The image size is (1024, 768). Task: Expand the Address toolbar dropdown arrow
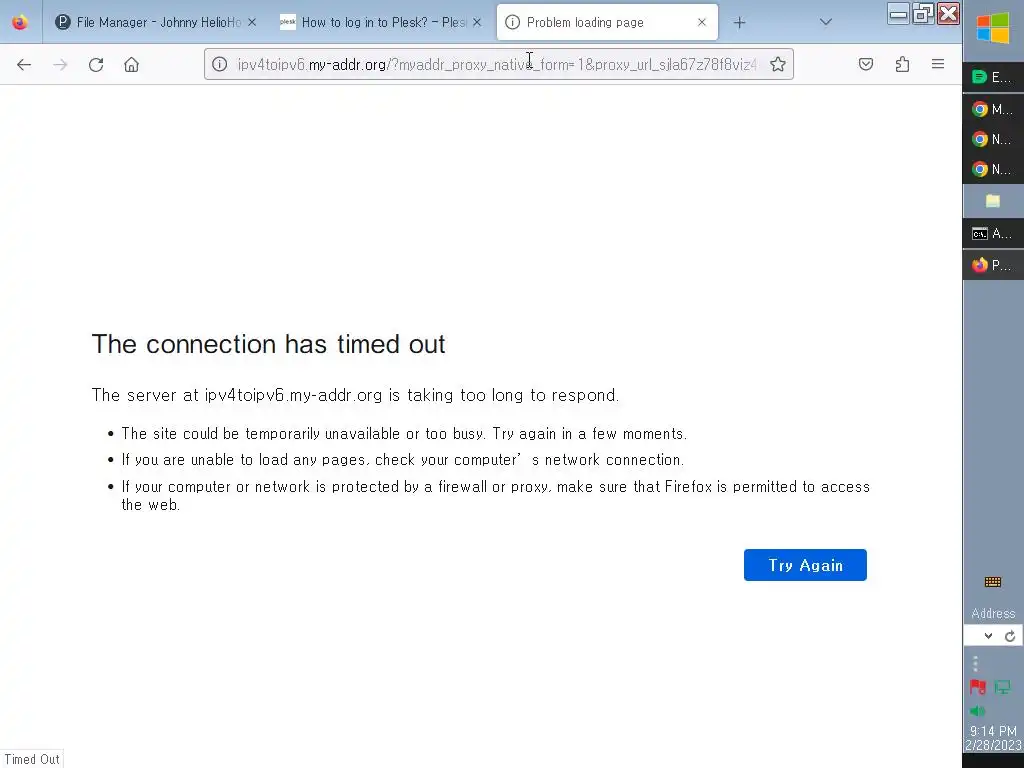(x=988, y=636)
